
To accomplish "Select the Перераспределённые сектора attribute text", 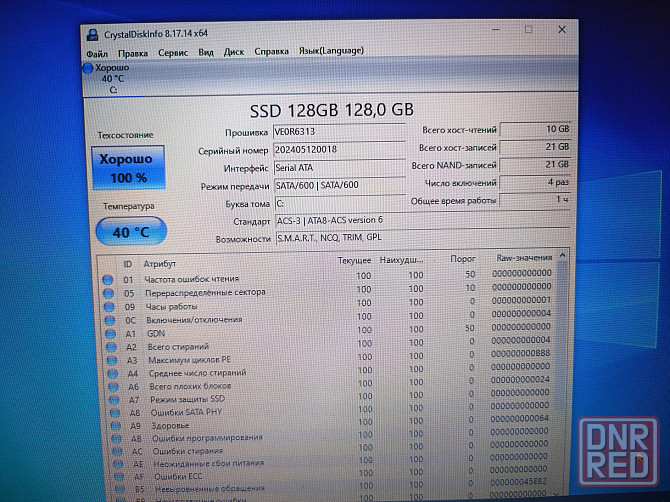I will point(205,293).
